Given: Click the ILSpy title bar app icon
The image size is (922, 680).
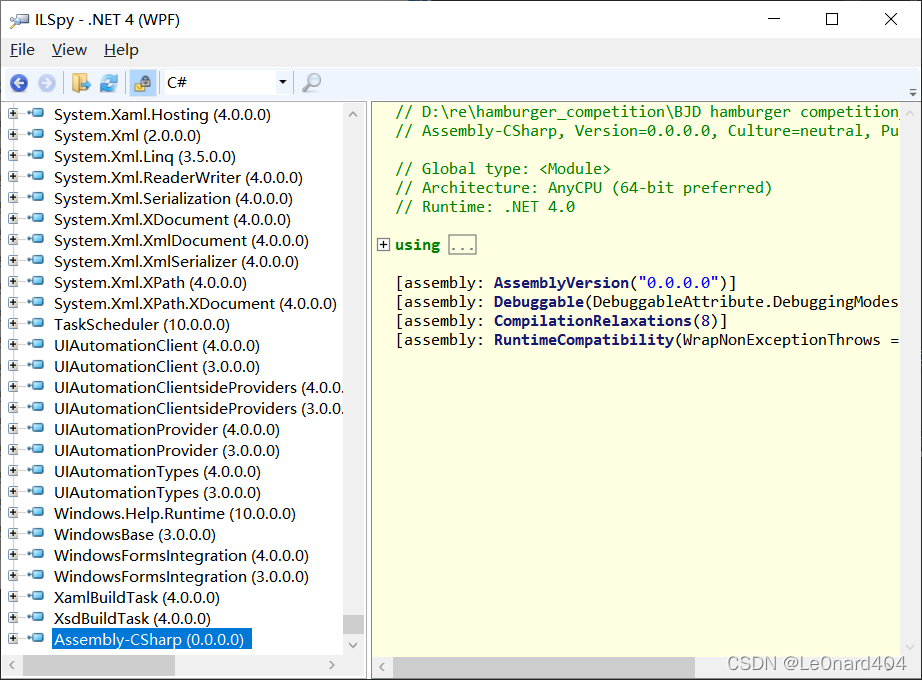Looking at the screenshot, I should pyautogui.click(x=19, y=21).
